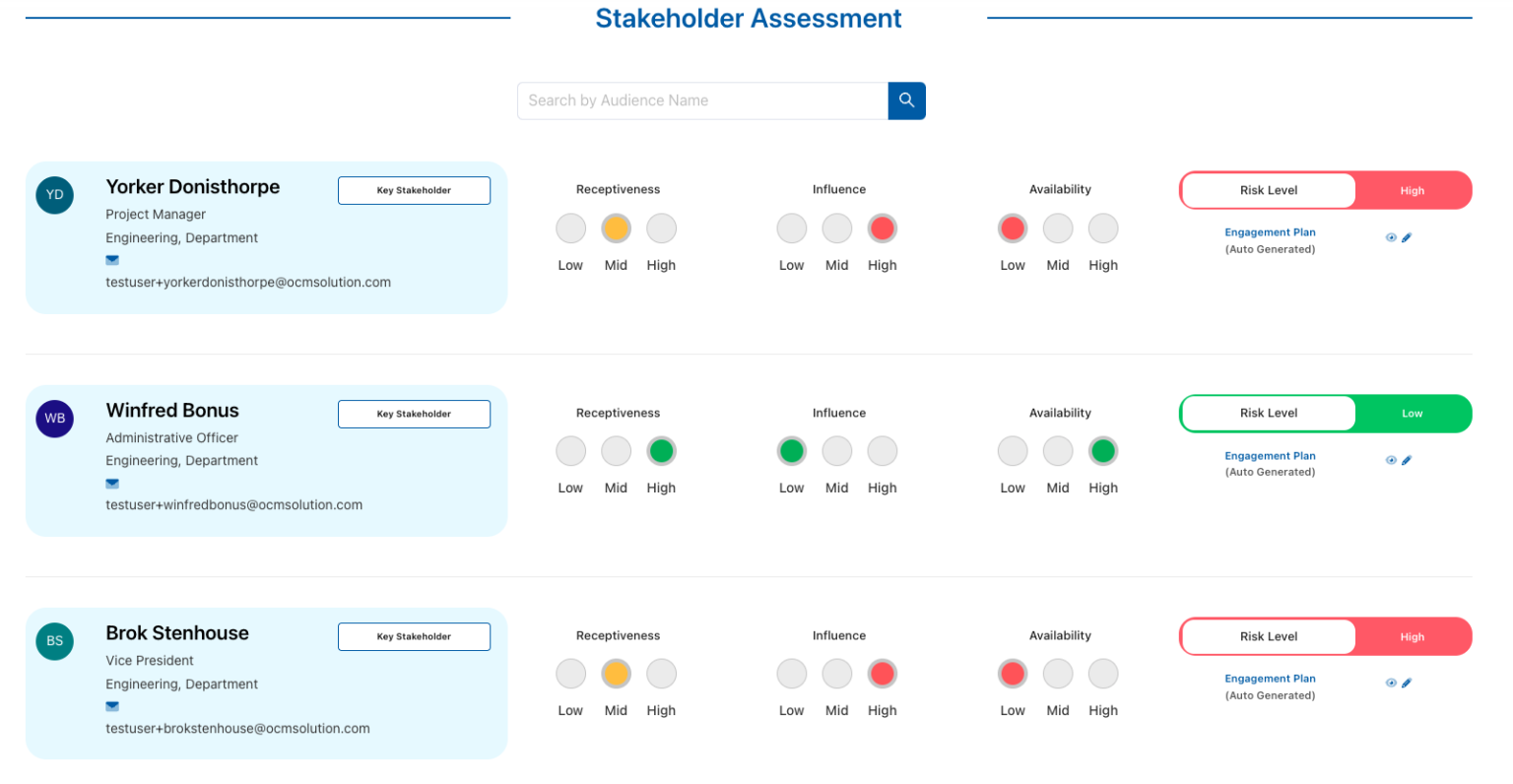Set Winfred Bonus's Receptiveness to Low
Image resolution: width=1513 pixels, height=784 pixels.
coord(570,450)
